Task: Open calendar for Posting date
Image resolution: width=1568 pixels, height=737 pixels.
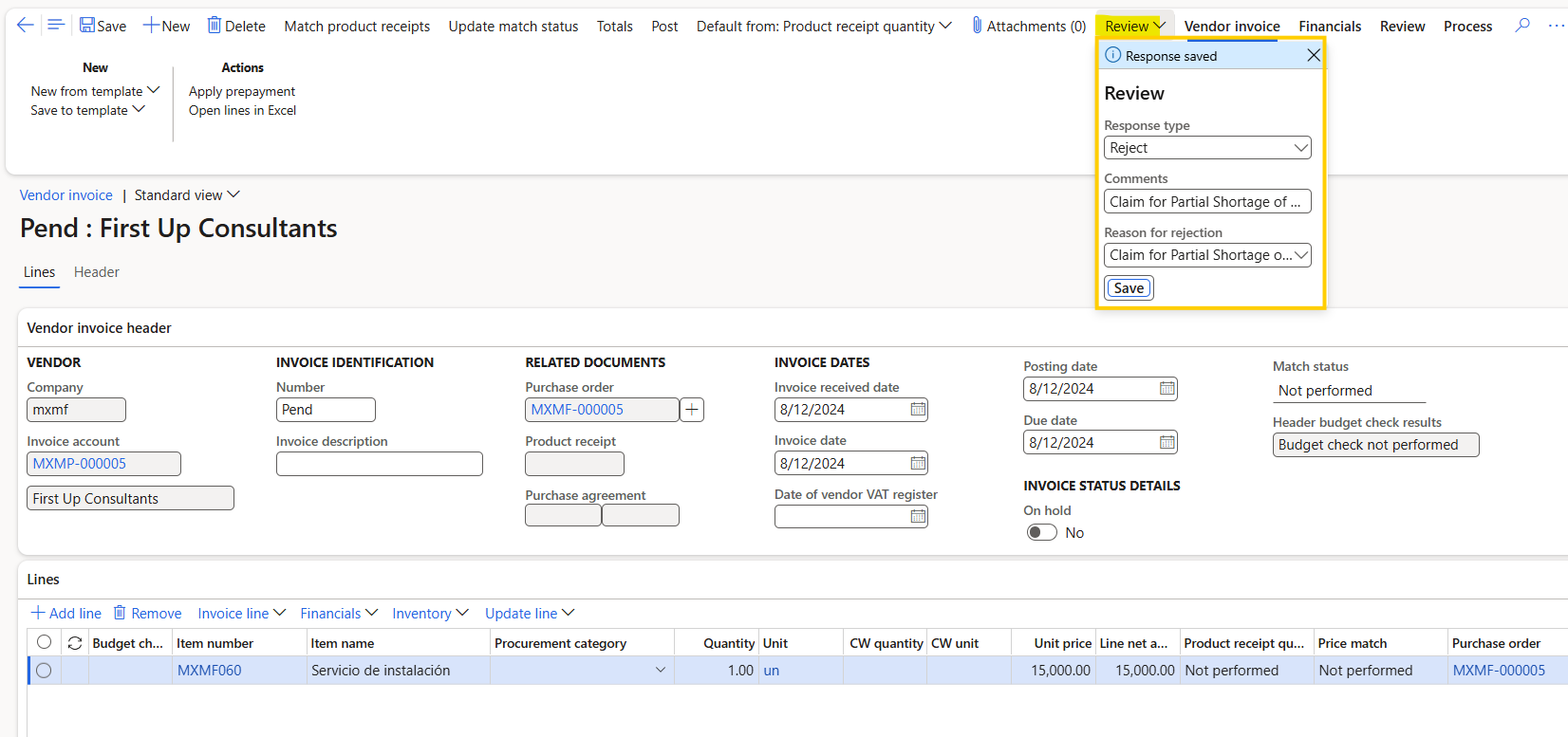Action: 1167,389
